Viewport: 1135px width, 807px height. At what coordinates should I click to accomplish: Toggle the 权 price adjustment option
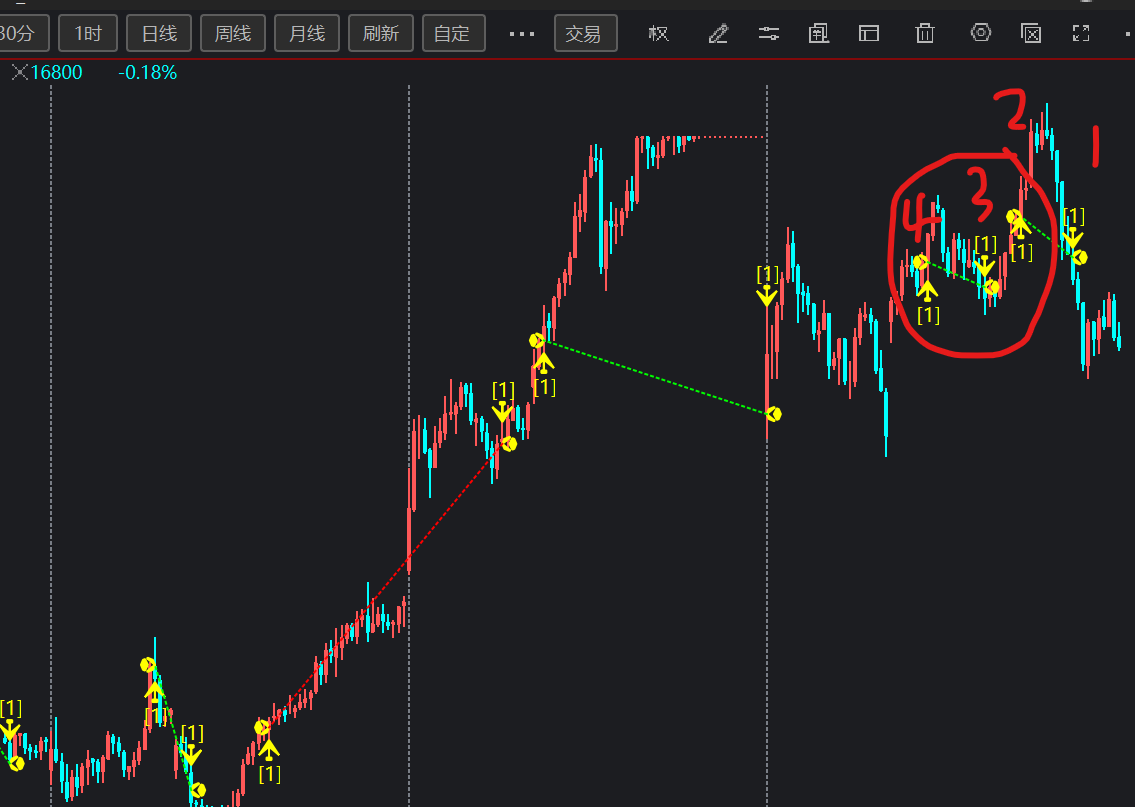tap(658, 34)
